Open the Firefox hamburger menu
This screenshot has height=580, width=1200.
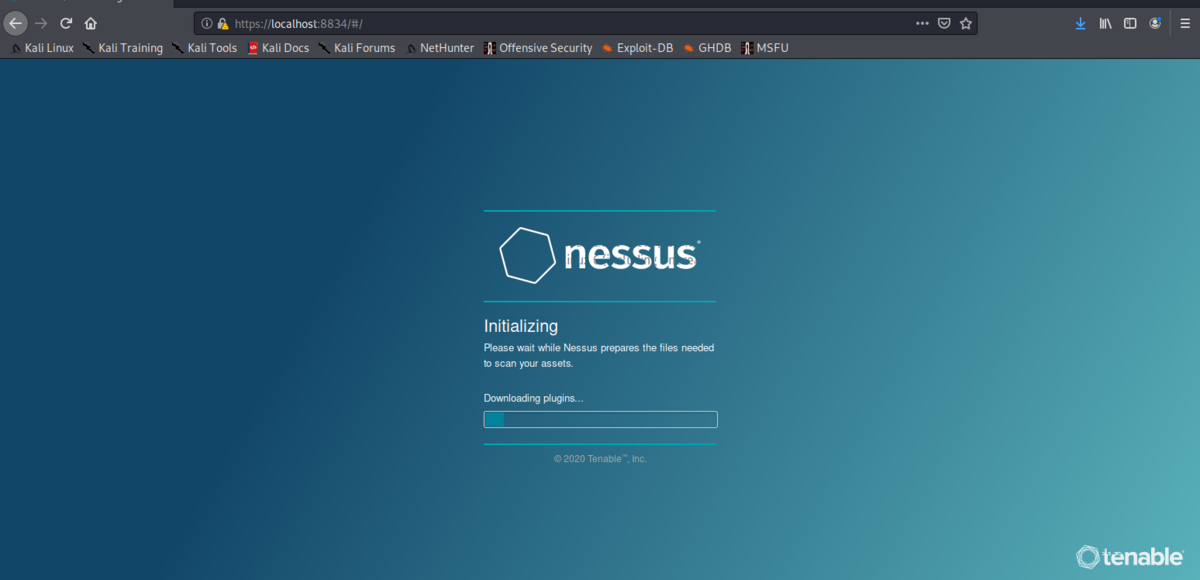(x=1185, y=23)
